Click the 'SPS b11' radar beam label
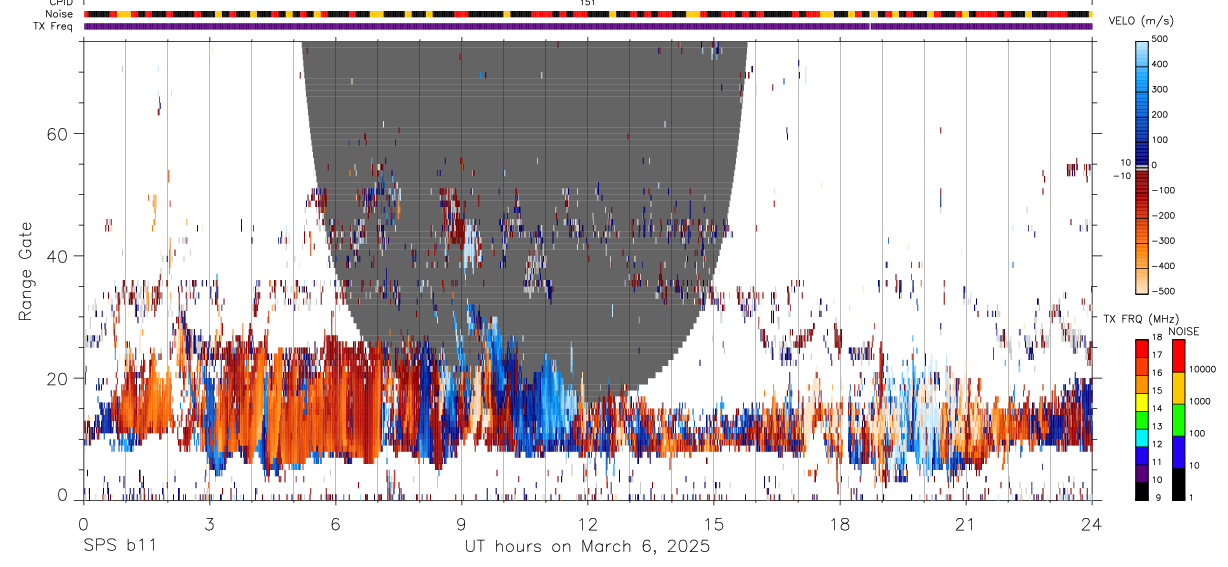The height and width of the screenshot is (567, 1228). [x=118, y=547]
